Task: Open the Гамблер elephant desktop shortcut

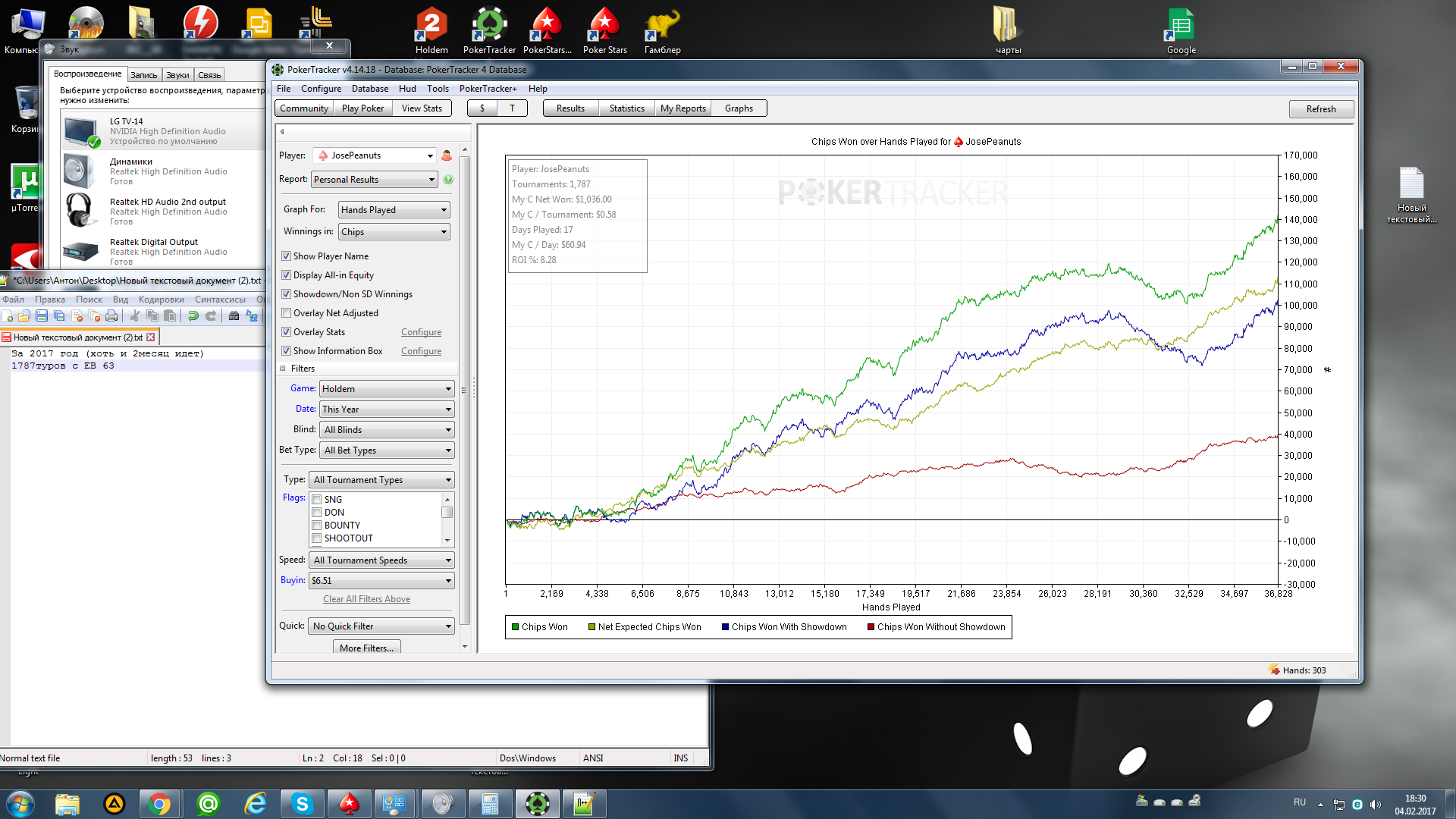Action: [x=662, y=30]
